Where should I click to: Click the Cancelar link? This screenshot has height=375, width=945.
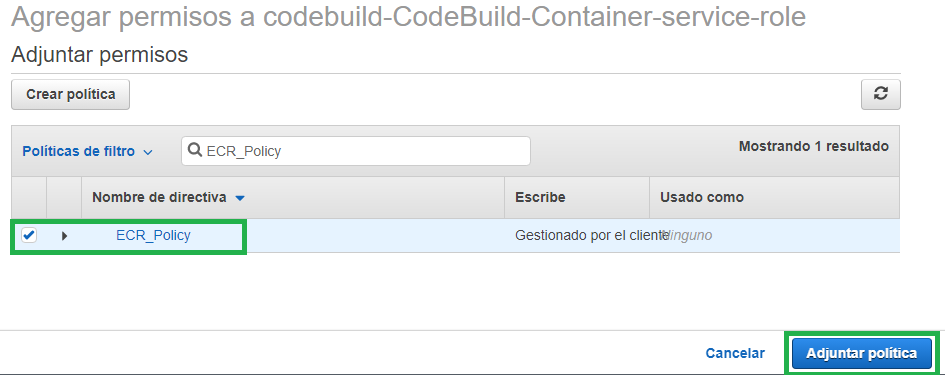tap(735, 353)
